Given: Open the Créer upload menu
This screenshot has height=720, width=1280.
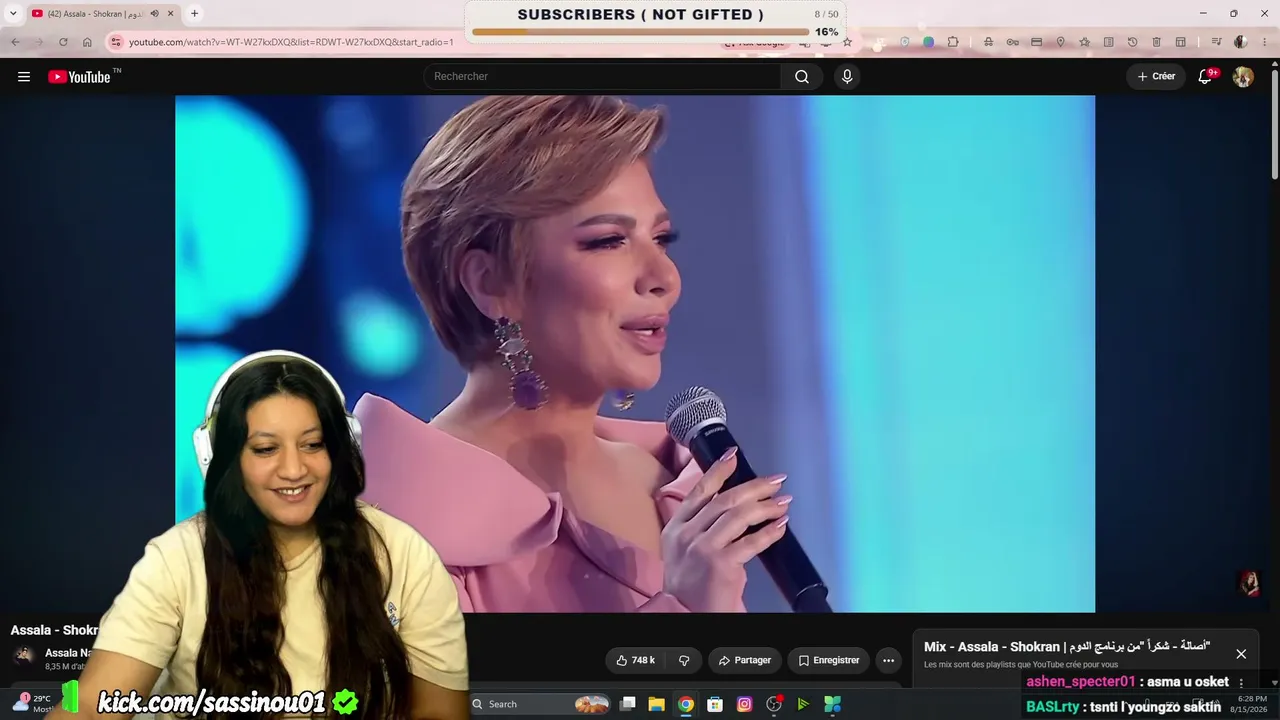Looking at the screenshot, I should pyautogui.click(x=1156, y=77).
